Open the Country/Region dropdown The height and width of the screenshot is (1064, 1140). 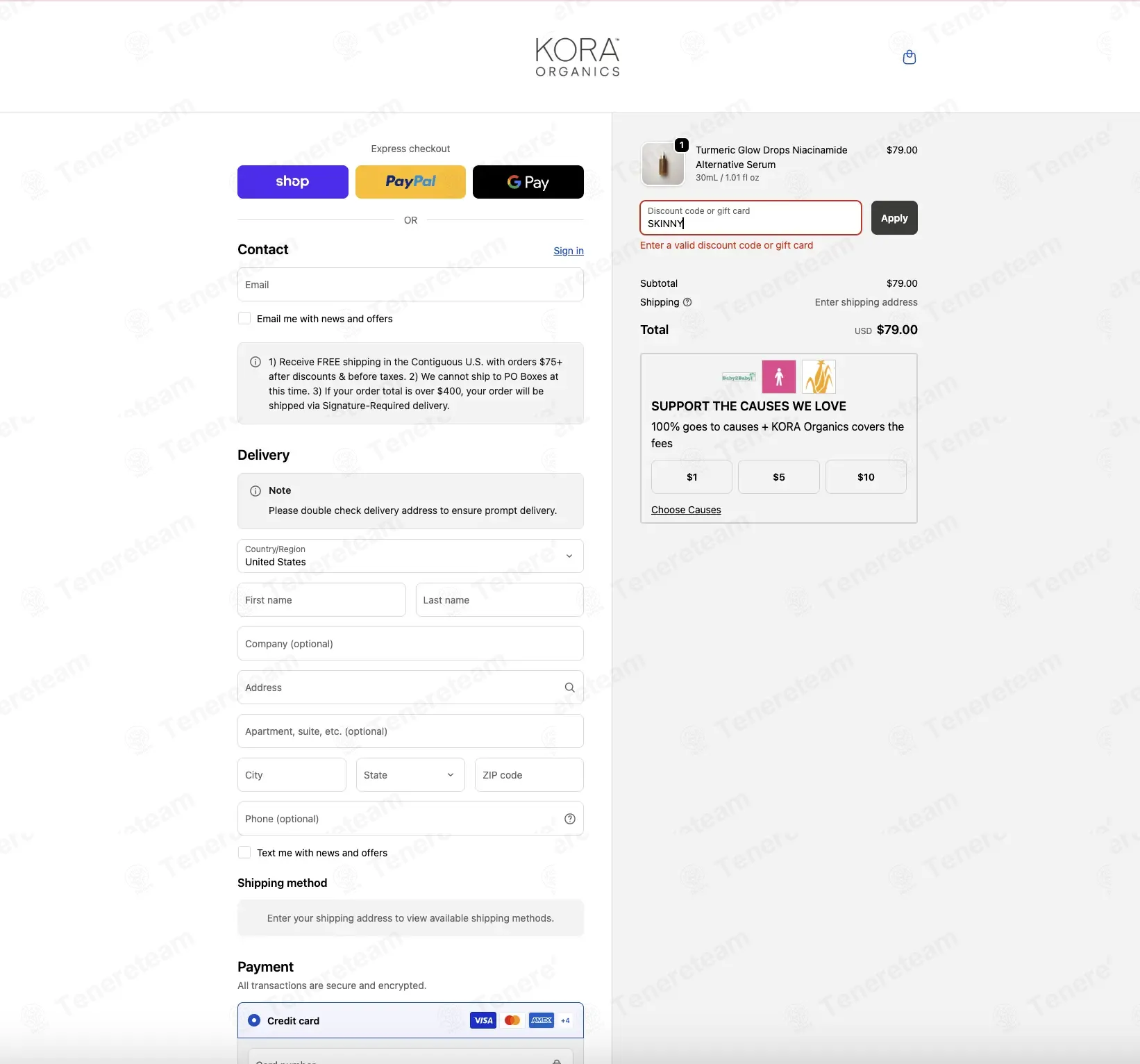click(x=410, y=556)
